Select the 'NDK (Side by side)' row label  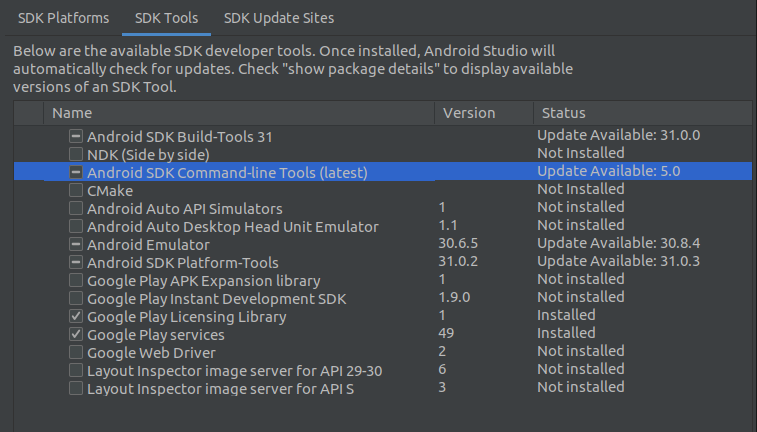[148, 155]
